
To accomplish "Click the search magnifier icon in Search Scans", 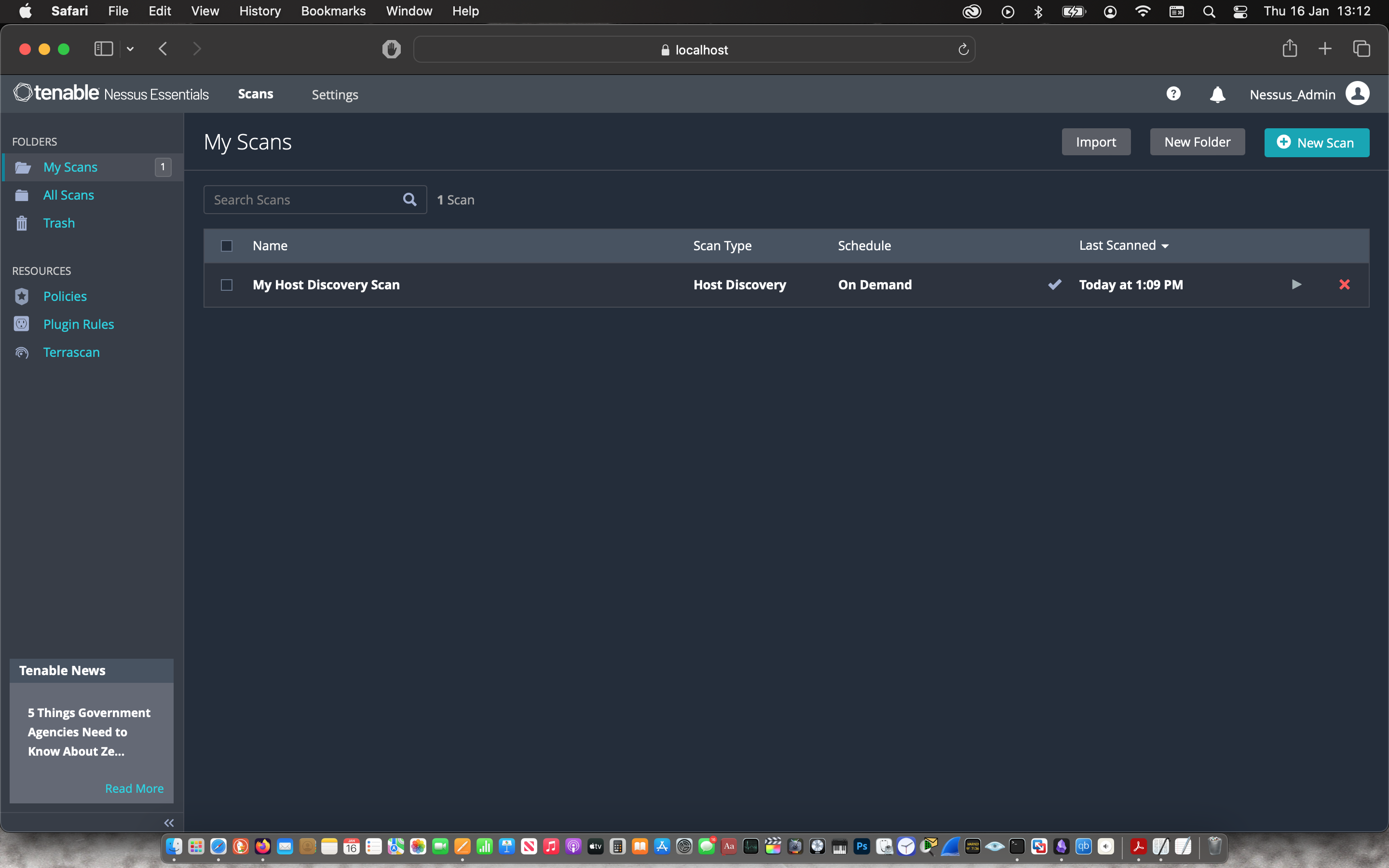I will point(410,200).
